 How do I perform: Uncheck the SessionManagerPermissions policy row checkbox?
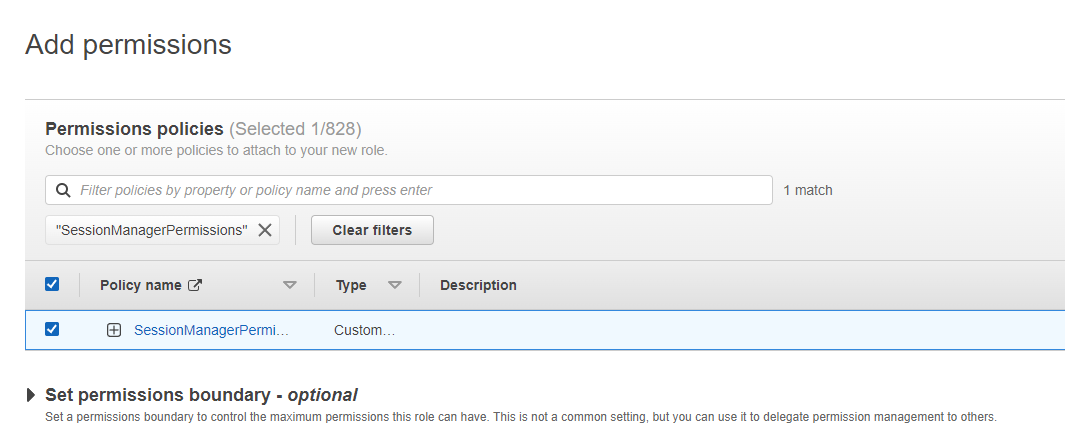tap(52, 329)
